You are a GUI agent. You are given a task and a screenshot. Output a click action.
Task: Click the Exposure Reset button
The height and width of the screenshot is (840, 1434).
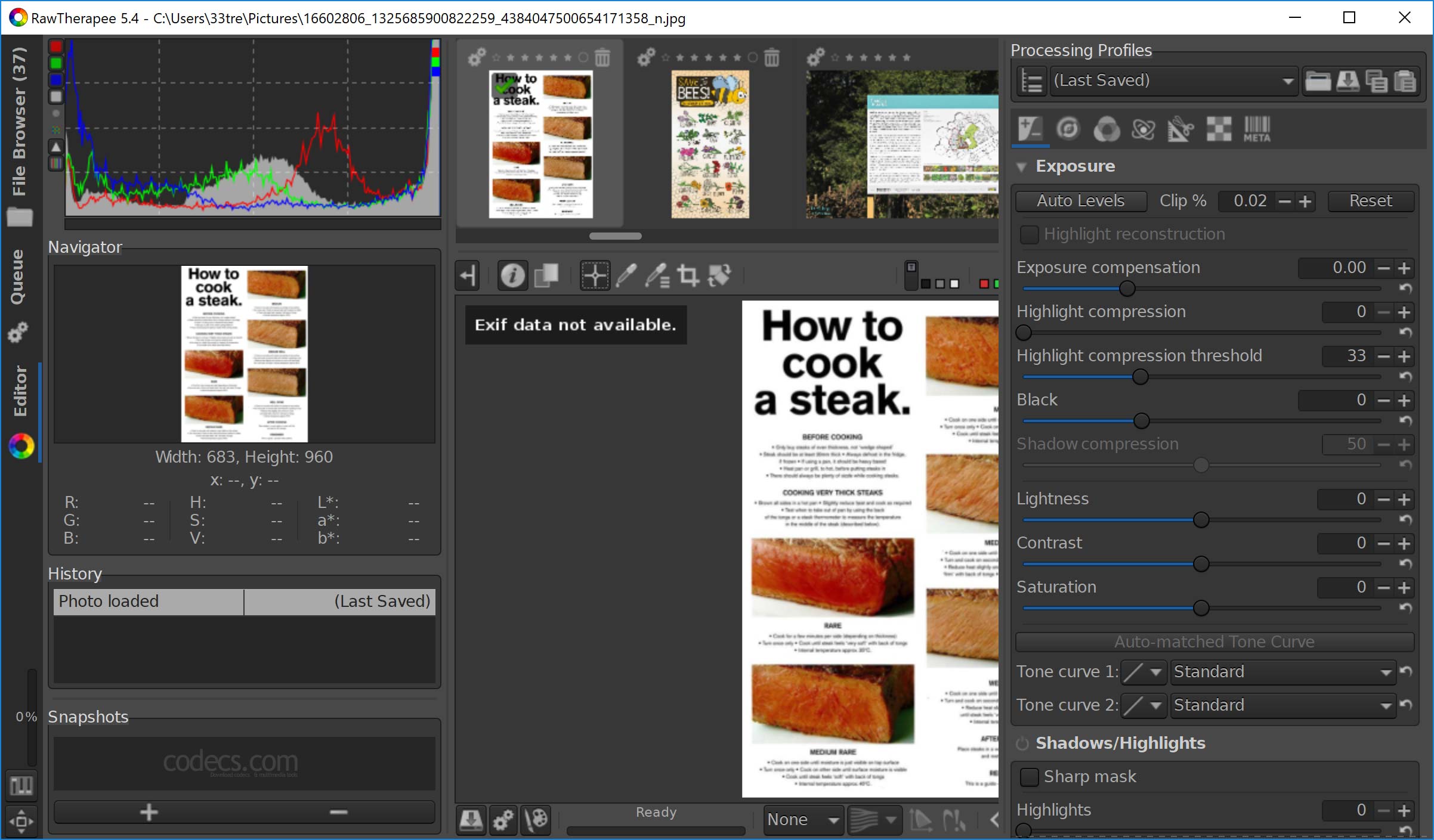tap(1371, 201)
